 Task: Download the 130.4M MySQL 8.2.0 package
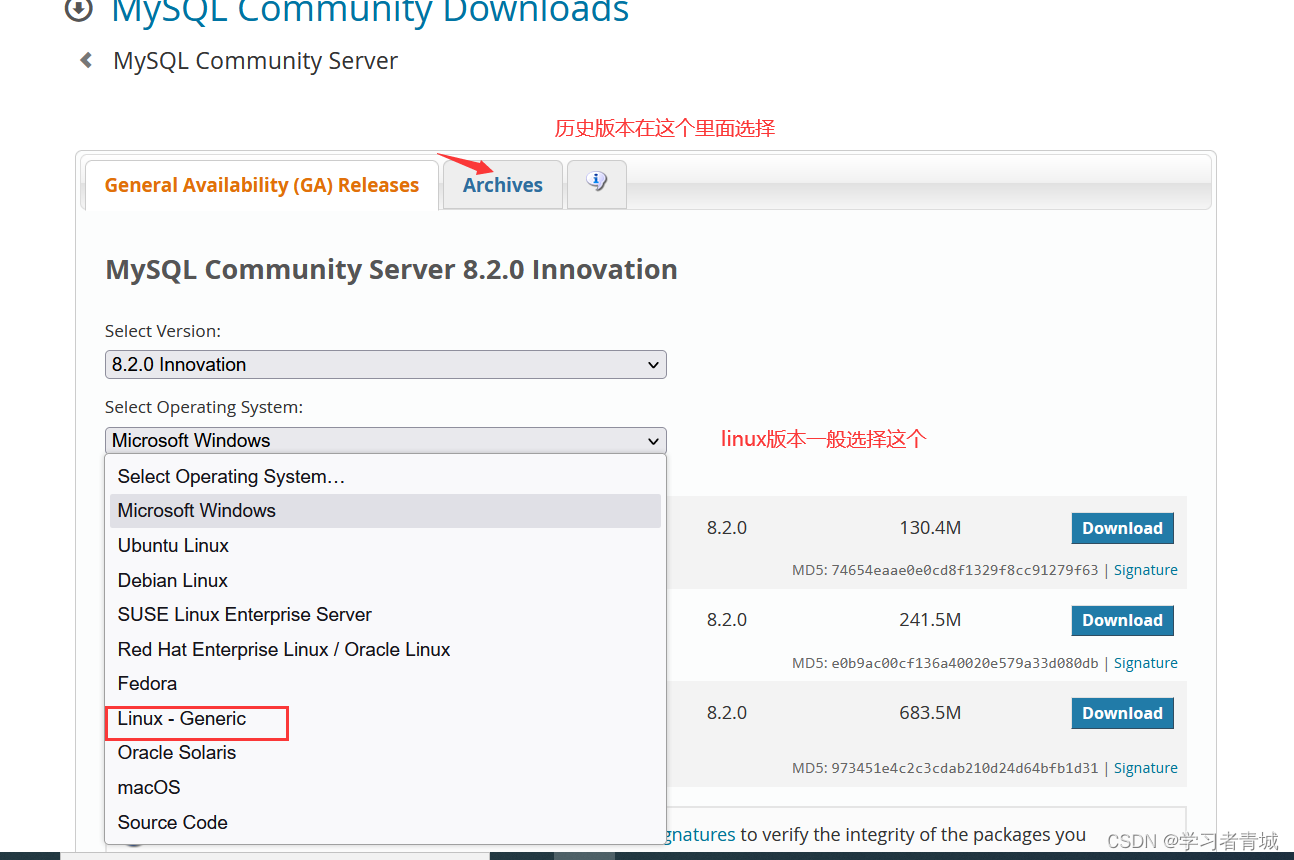tap(1122, 527)
